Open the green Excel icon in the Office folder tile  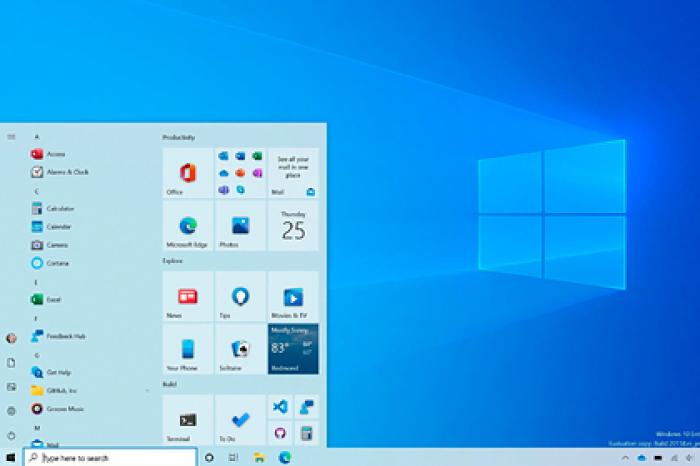[x=257, y=156]
